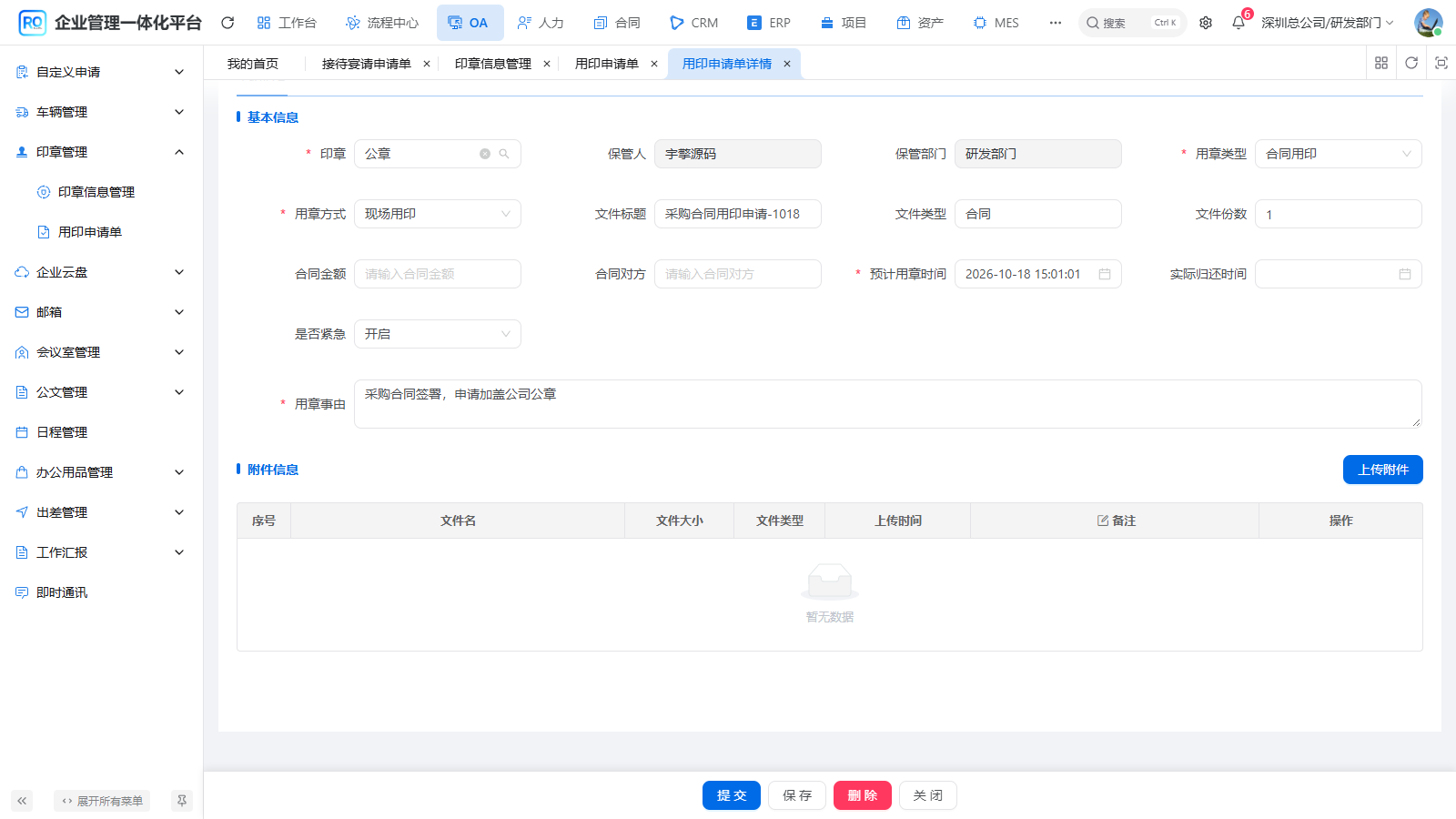Screen dimensions: 1456x819
Task: Collapse the 印章管理 sidebar menu
Action: pos(101,152)
